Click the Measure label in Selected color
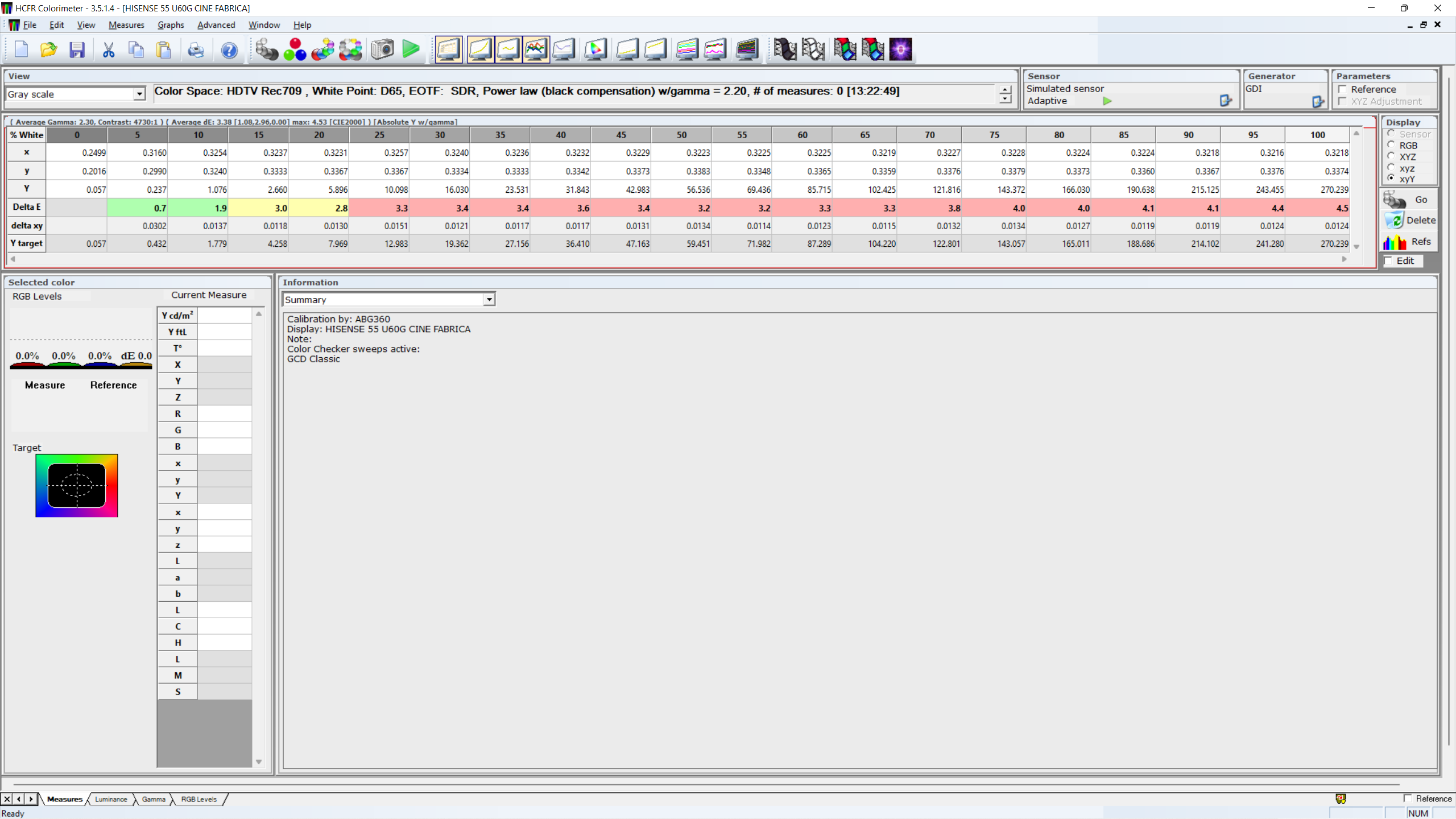This screenshot has width=1456, height=819. [45, 385]
